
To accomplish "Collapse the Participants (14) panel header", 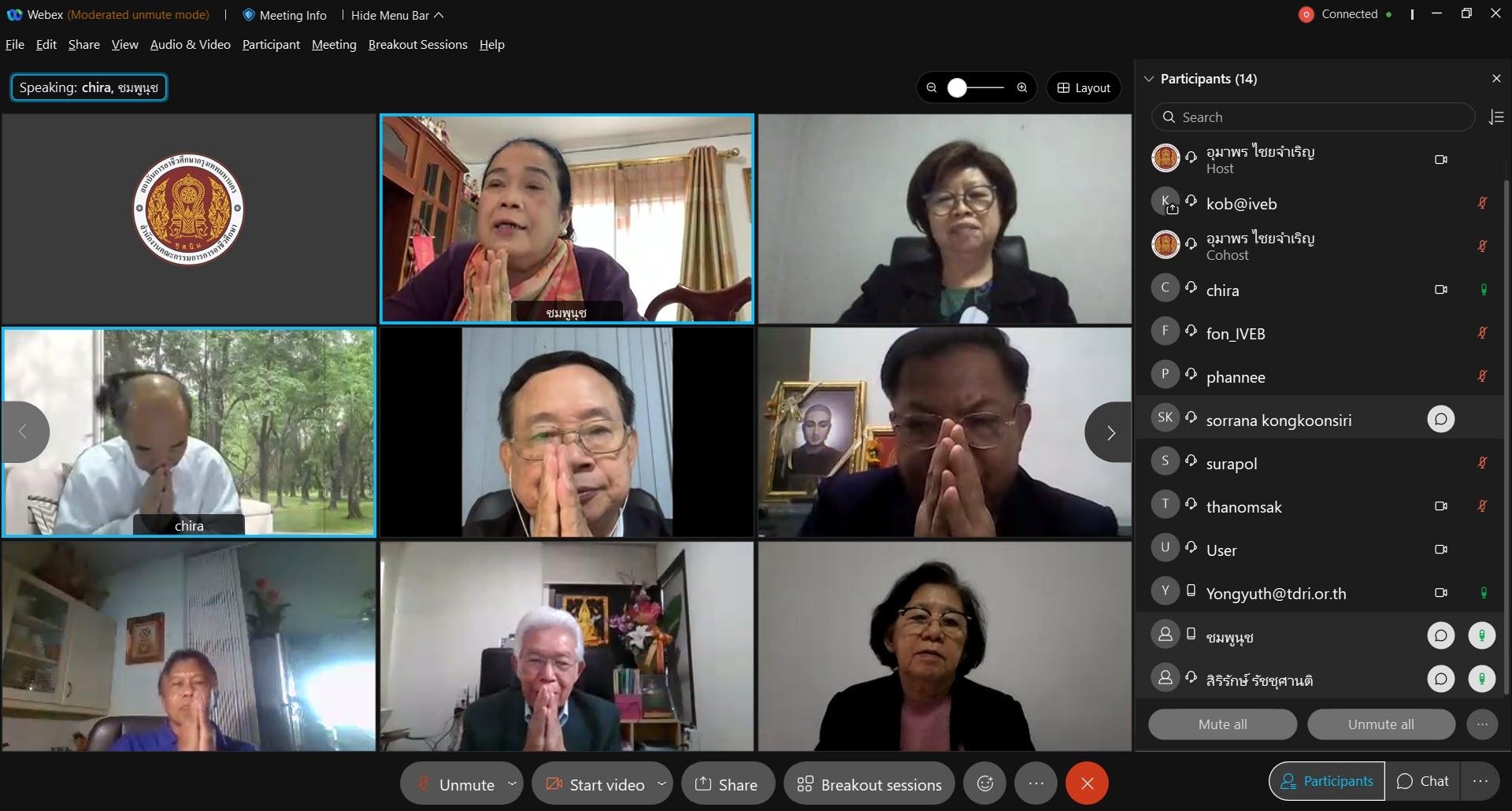I will [1149, 79].
